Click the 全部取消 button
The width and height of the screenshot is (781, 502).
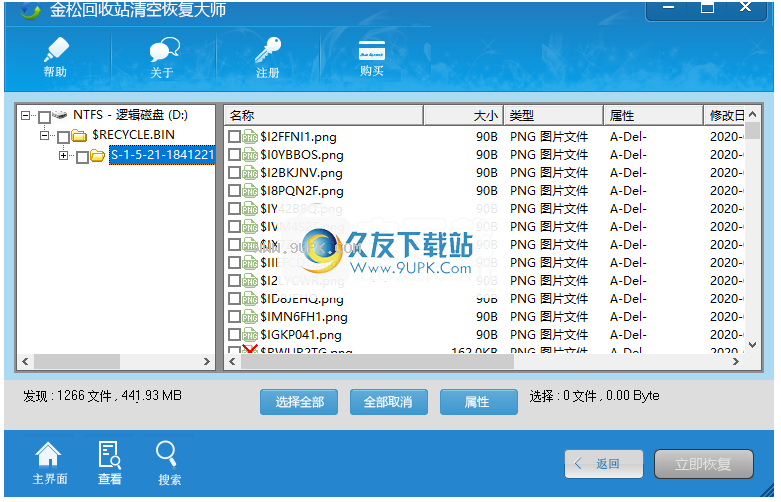coord(389,402)
